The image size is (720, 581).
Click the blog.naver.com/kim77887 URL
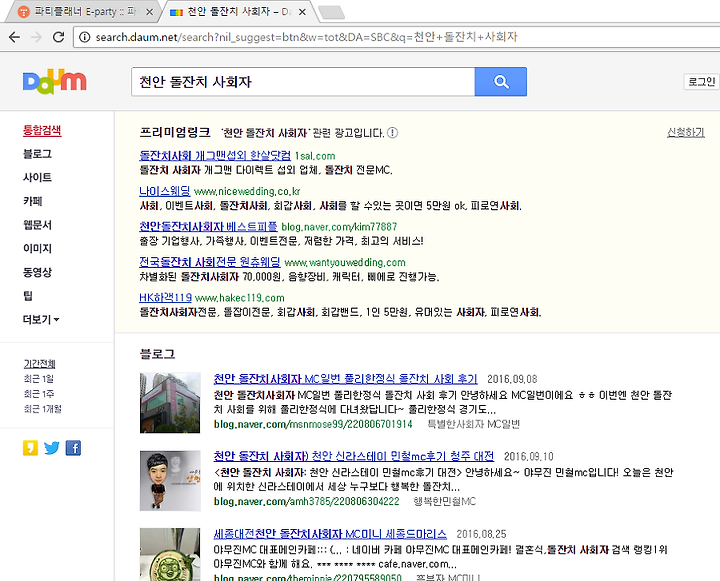pyautogui.click(x=339, y=227)
